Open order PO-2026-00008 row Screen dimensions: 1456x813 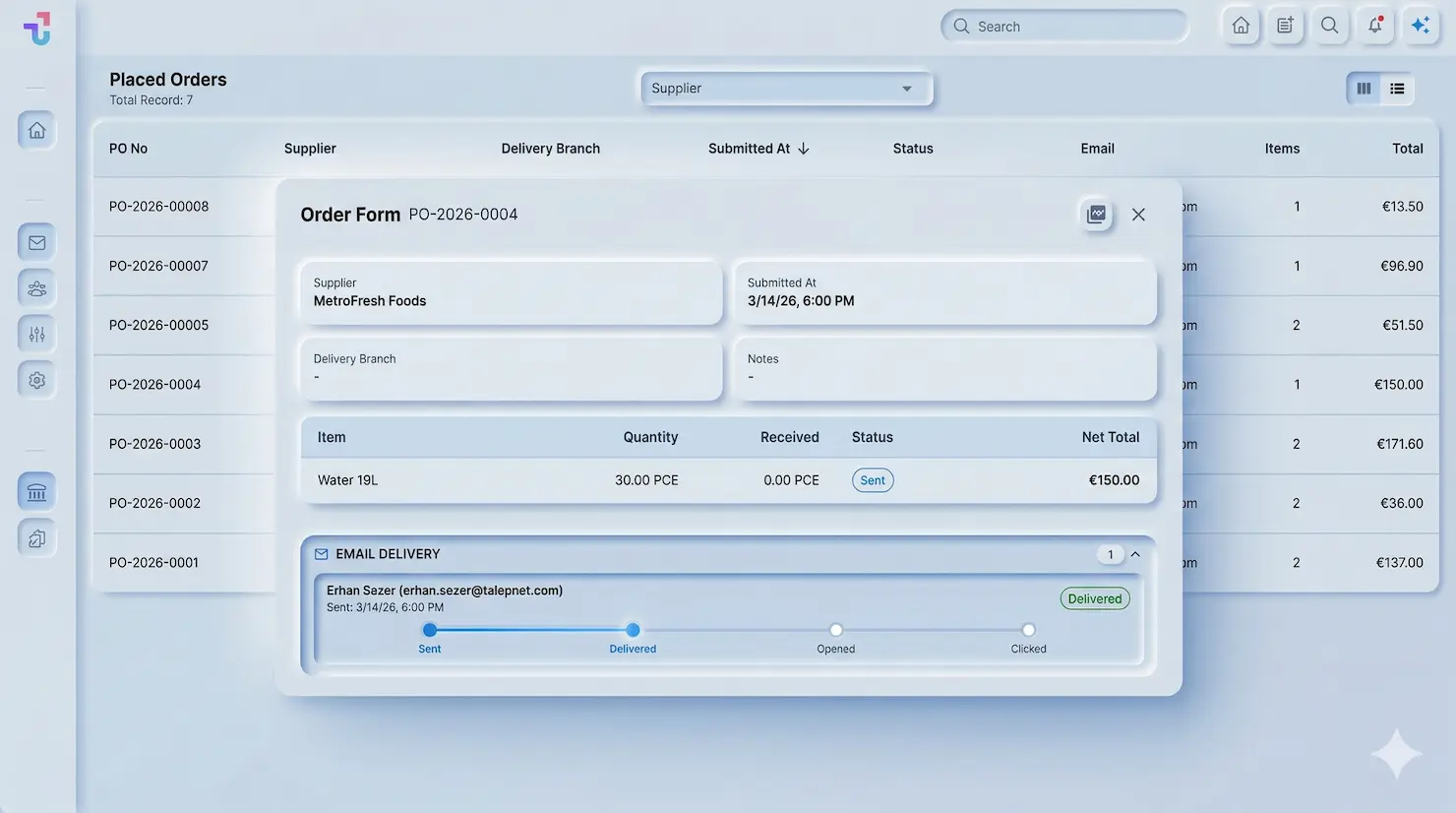point(159,207)
